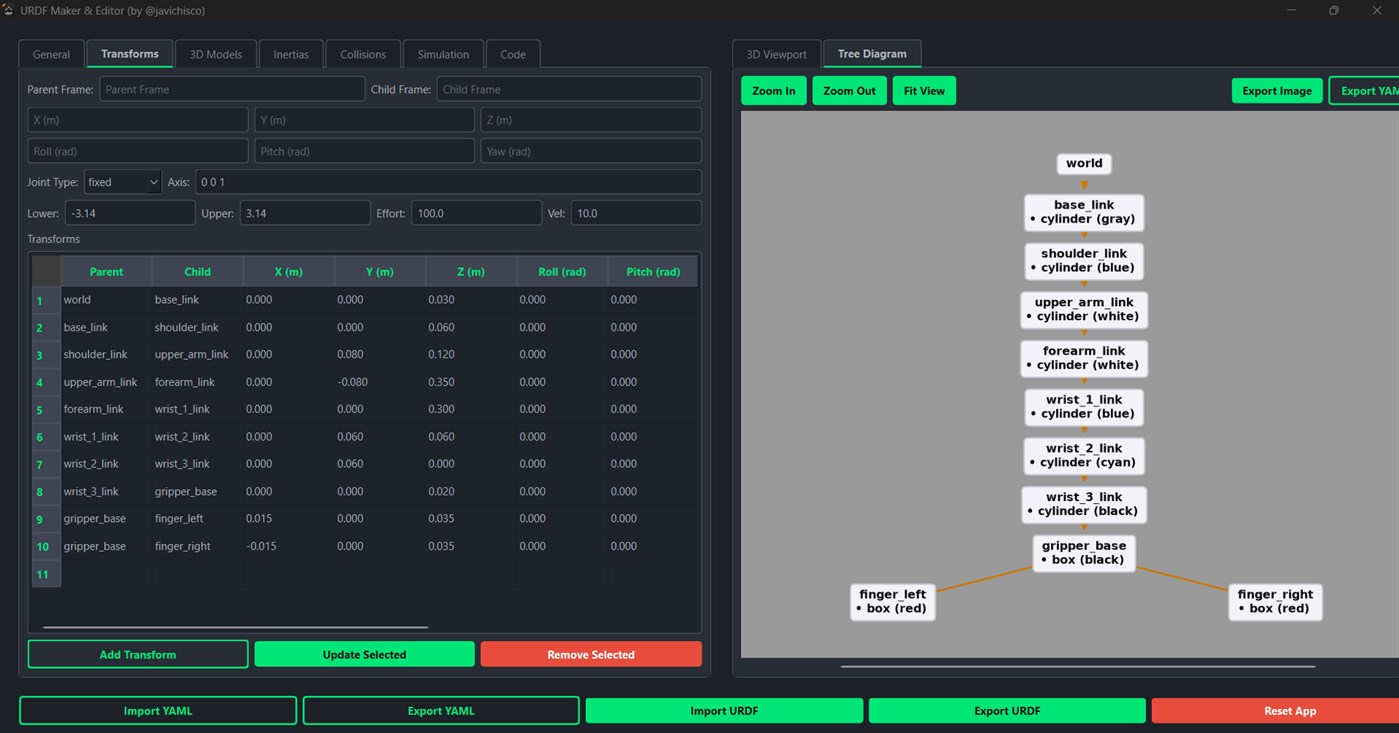
Task: Click the Z (m) input field
Action: point(591,120)
